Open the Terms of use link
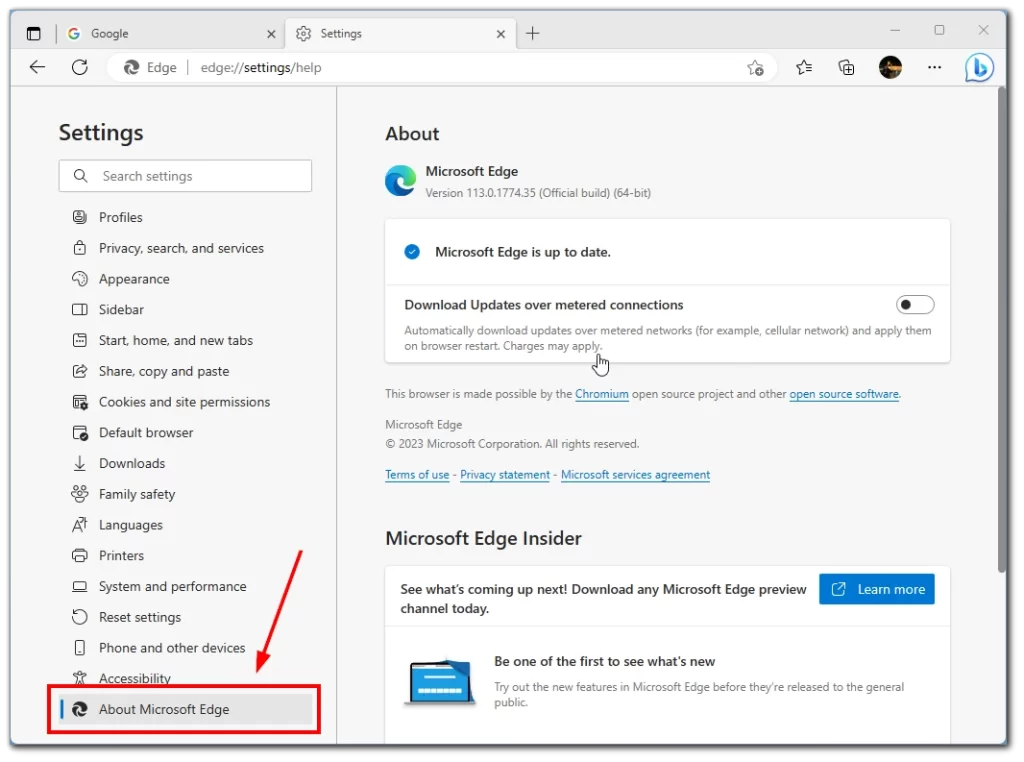 coord(417,475)
